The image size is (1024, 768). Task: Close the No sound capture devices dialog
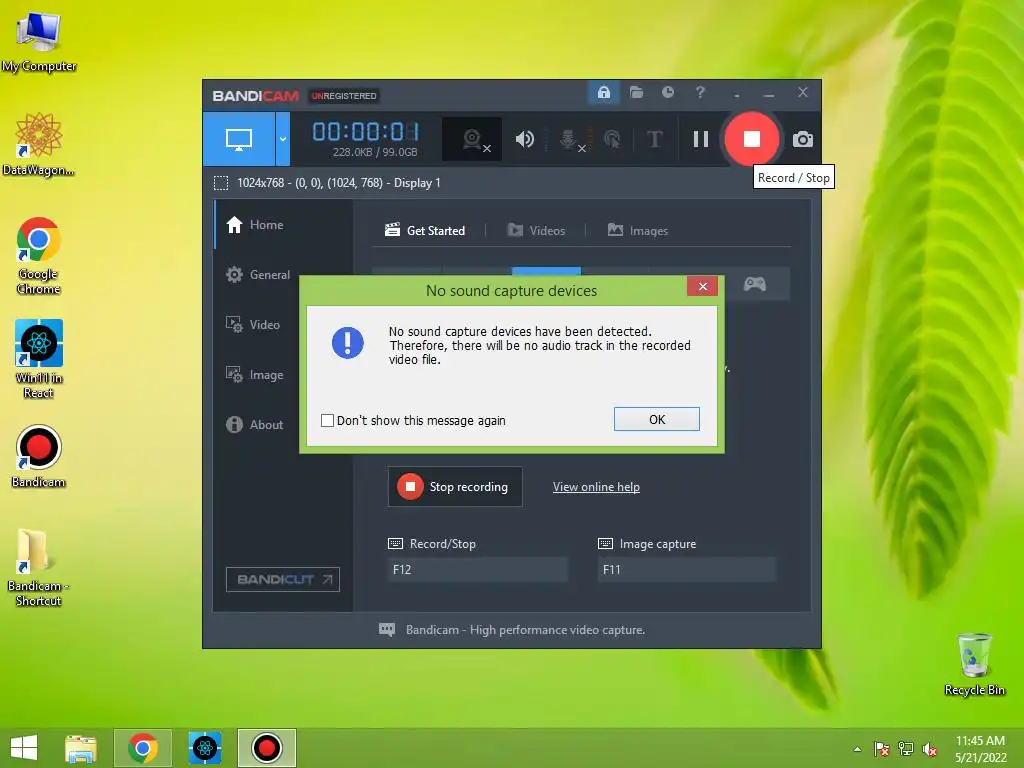[703, 286]
